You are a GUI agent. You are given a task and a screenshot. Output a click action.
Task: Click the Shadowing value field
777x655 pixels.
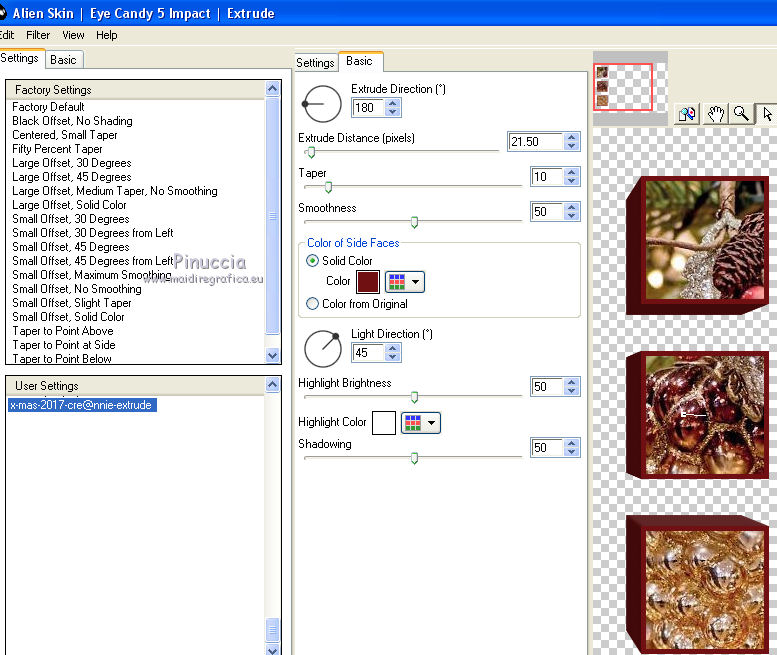point(547,447)
